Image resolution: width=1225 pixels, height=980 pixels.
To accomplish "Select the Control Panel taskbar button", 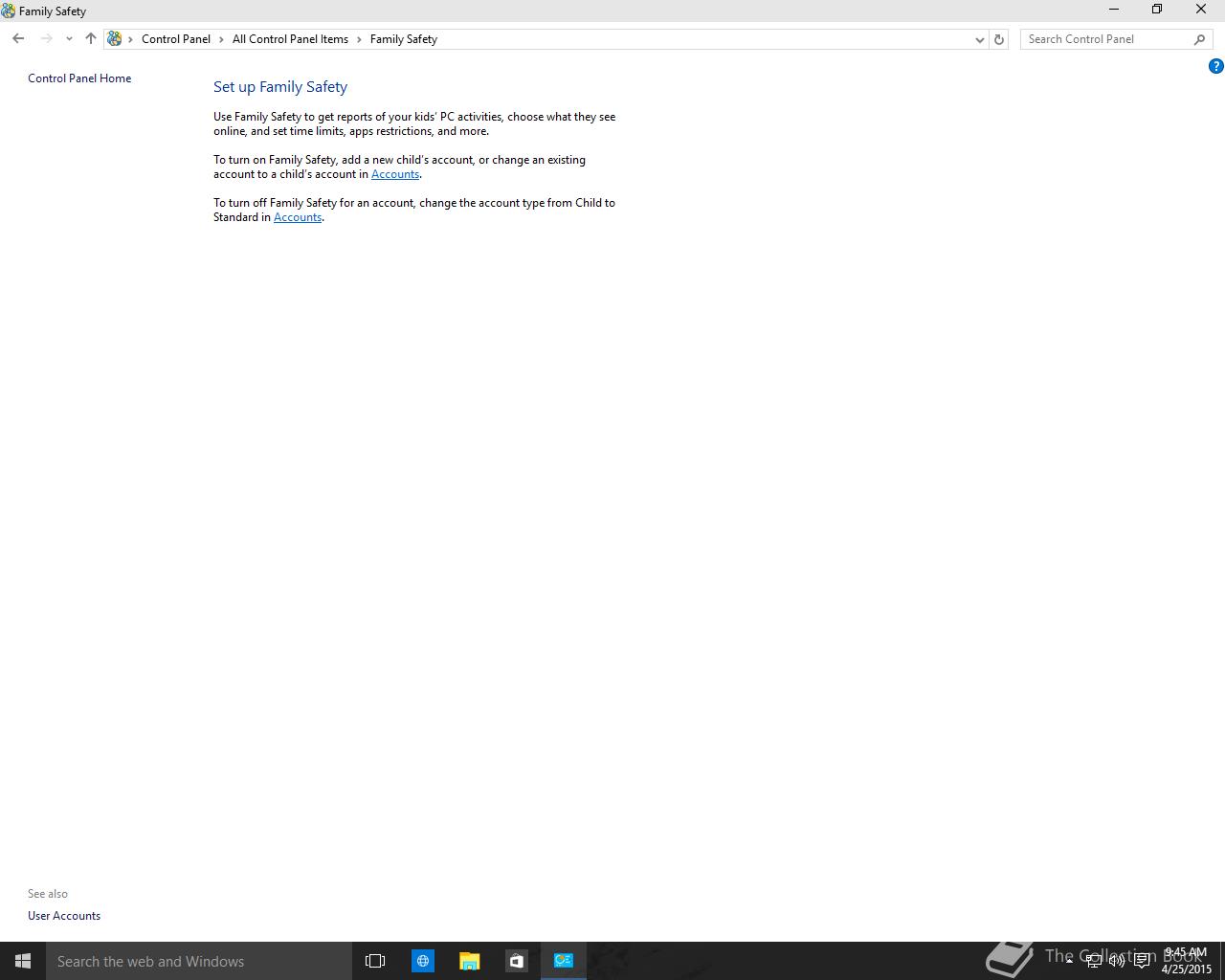I will pos(564,961).
